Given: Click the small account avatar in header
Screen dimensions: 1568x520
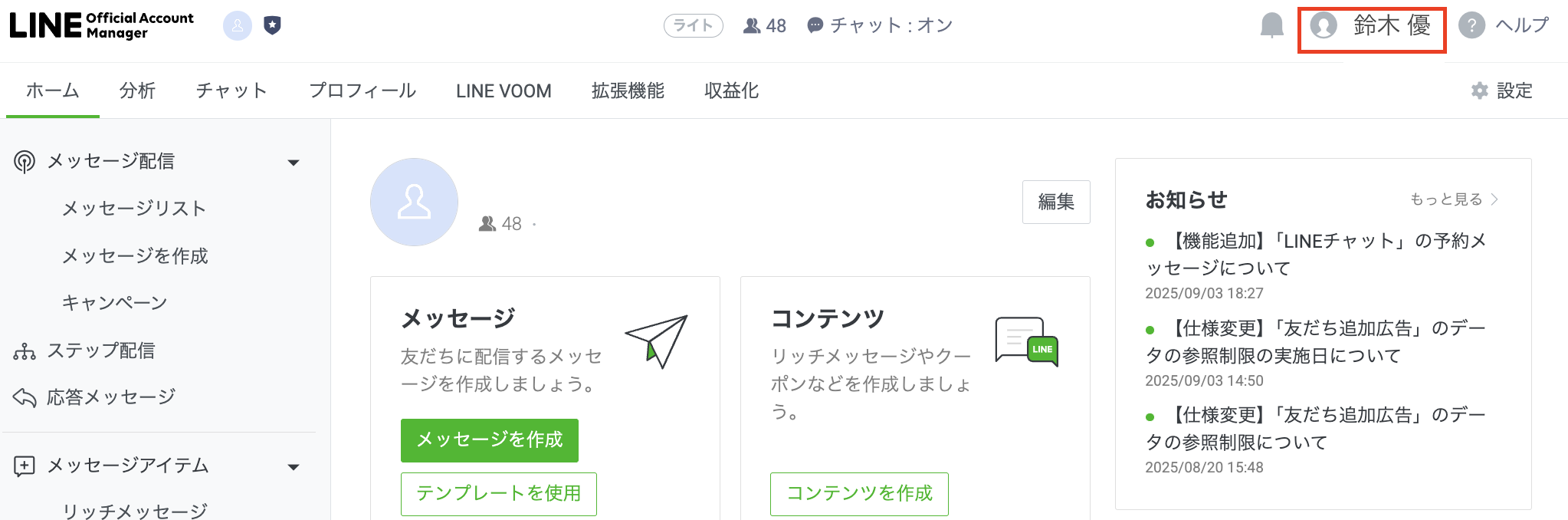Looking at the screenshot, I should [x=238, y=25].
